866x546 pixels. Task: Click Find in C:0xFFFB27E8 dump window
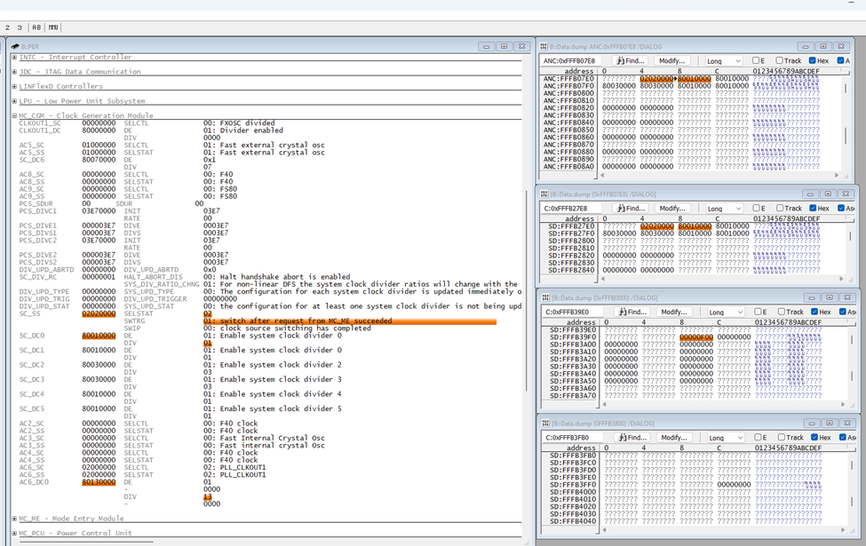click(631, 208)
